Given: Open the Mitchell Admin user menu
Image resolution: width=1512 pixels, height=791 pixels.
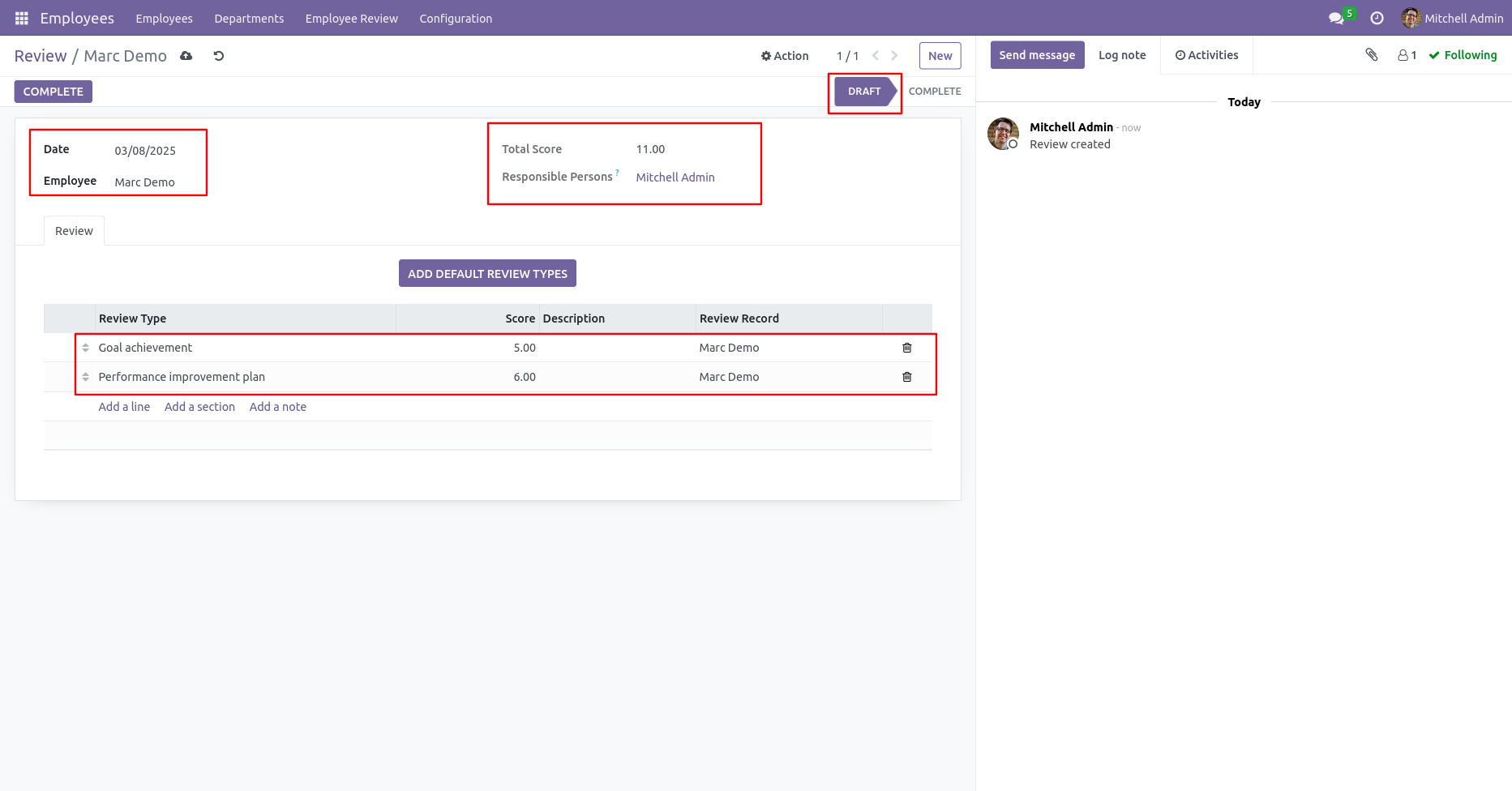Looking at the screenshot, I should tap(1452, 18).
